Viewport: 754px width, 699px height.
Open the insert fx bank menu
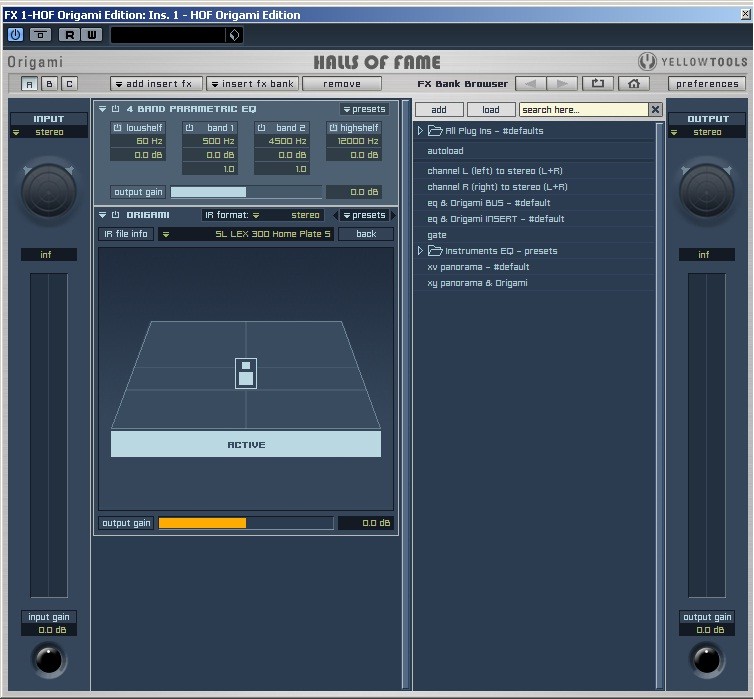(x=252, y=84)
